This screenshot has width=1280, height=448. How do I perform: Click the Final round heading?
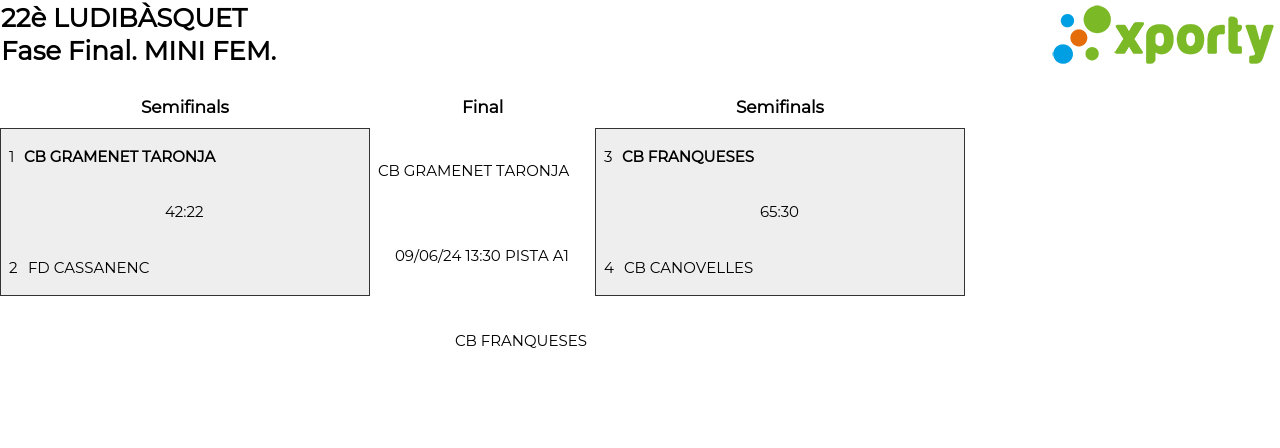tap(482, 107)
